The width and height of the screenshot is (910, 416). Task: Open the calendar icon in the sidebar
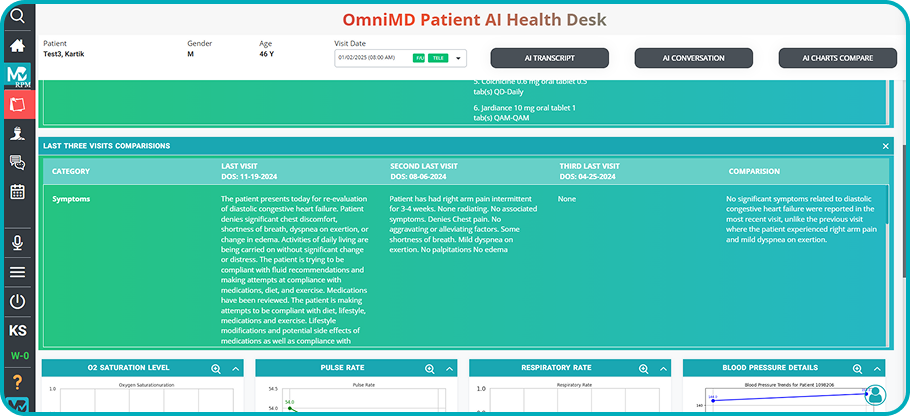[x=18, y=191]
